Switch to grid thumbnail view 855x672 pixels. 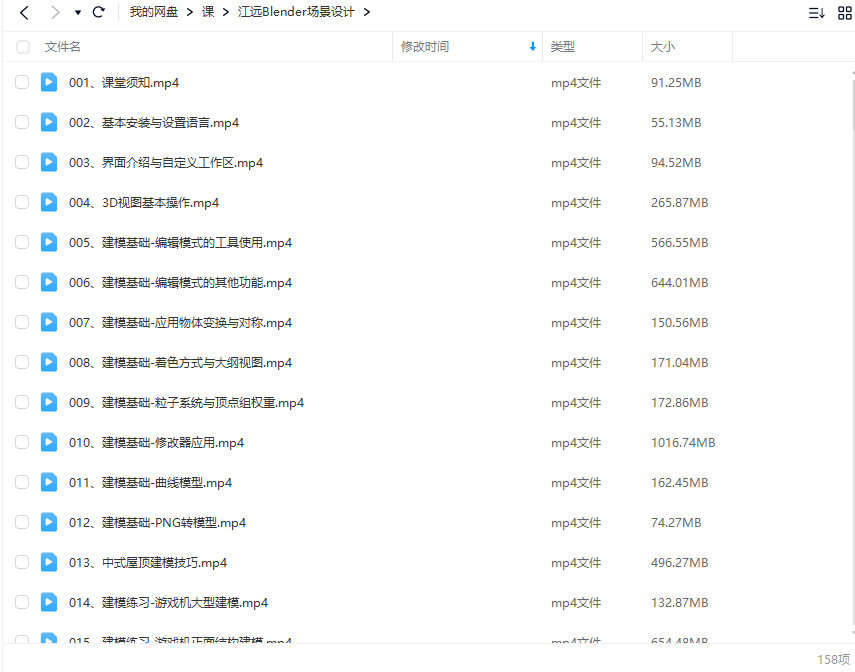coord(842,13)
